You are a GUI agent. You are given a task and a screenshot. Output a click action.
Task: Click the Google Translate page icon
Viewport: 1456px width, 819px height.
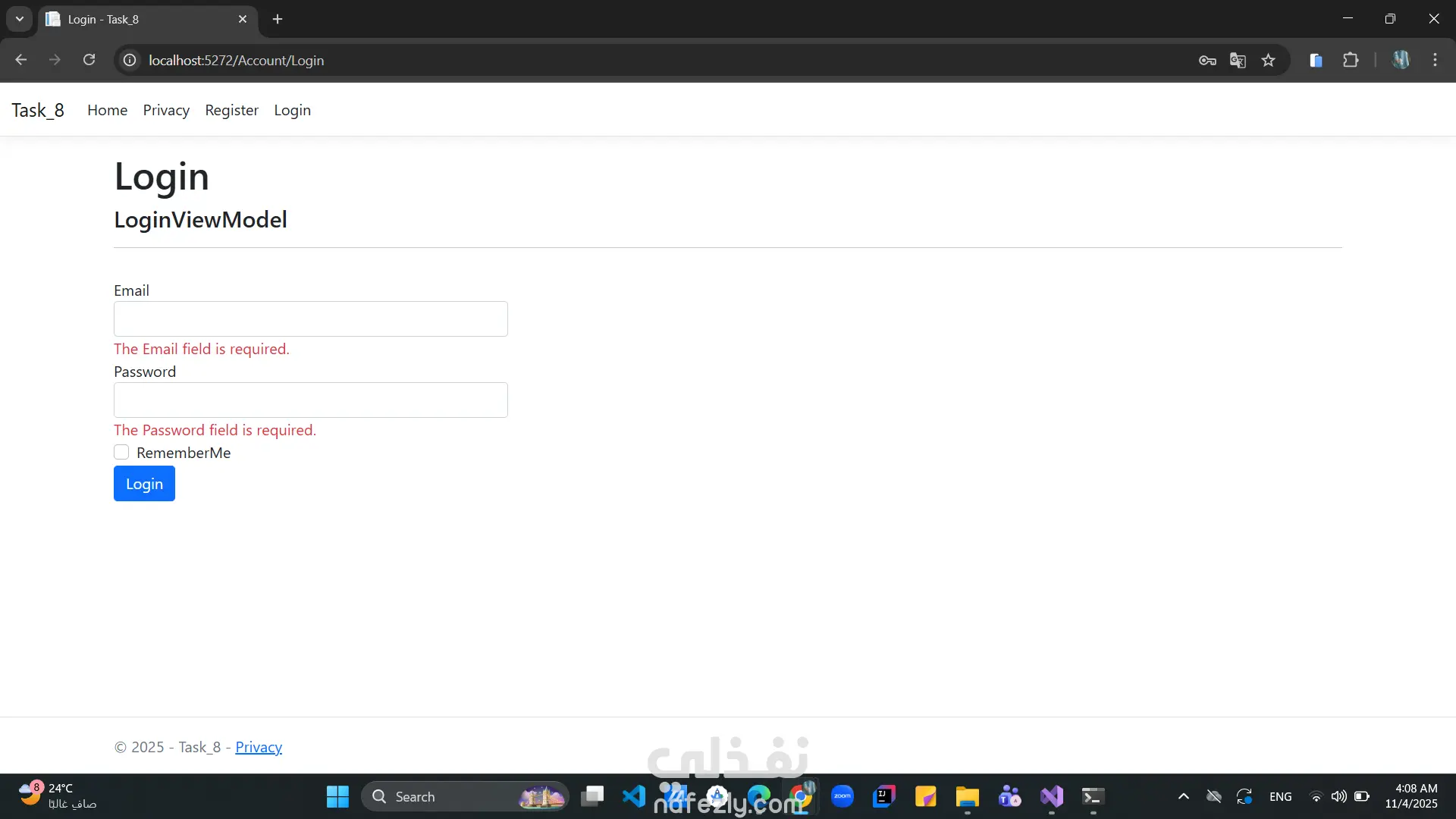tap(1238, 61)
